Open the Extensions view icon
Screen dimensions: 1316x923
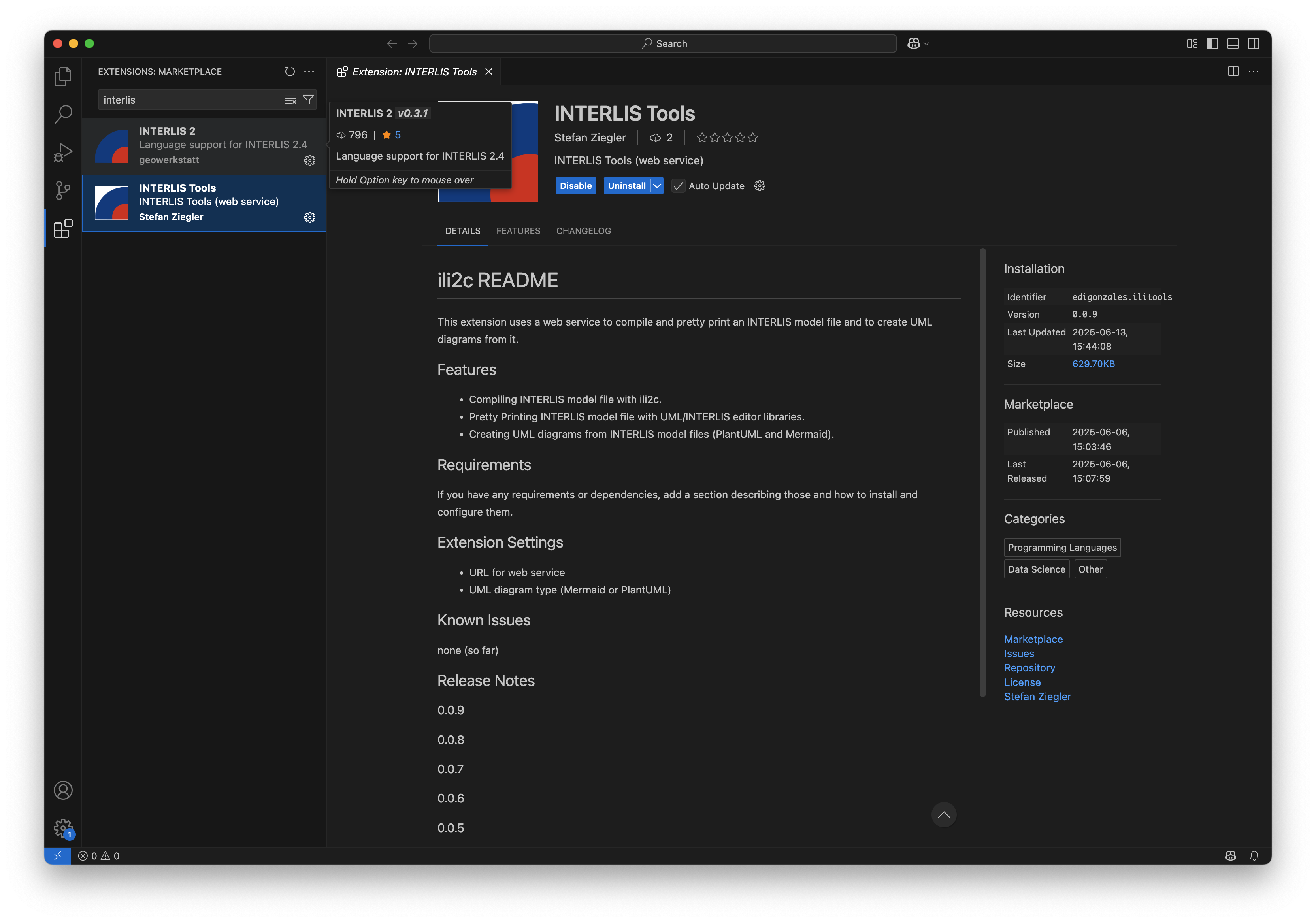click(63, 229)
